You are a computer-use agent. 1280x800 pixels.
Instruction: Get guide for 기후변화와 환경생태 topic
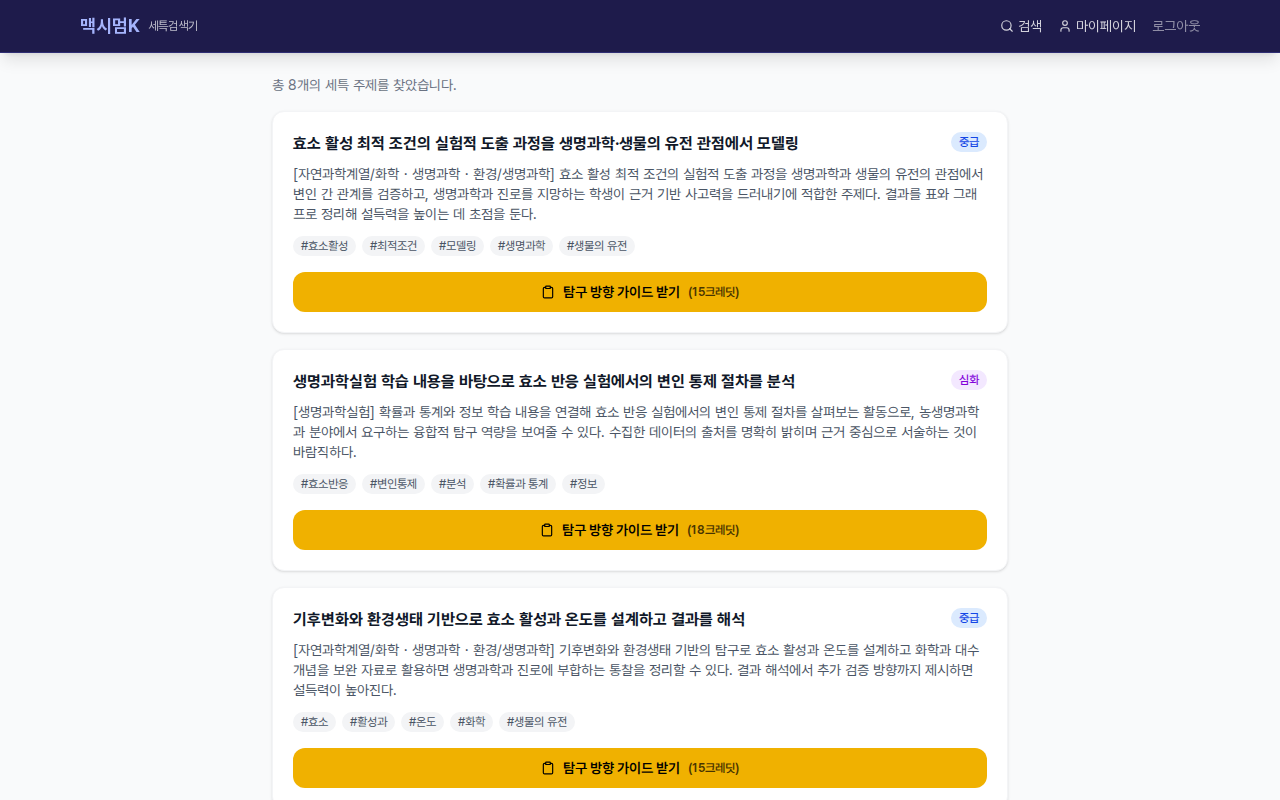[640, 768]
